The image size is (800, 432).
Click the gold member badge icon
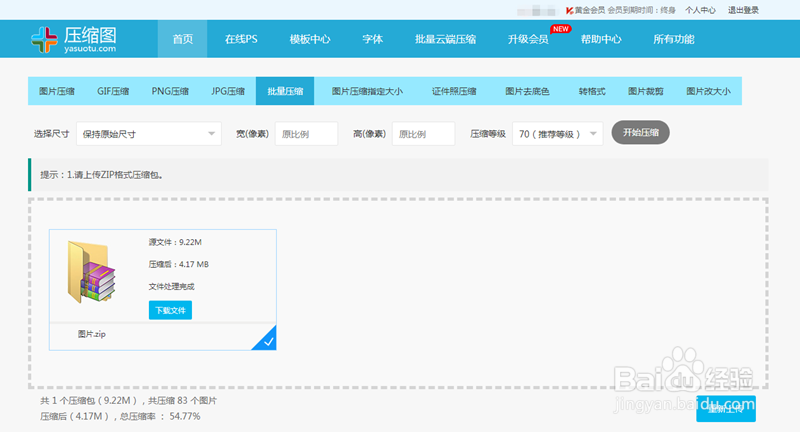pyautogui.click(x=569, y=10)
